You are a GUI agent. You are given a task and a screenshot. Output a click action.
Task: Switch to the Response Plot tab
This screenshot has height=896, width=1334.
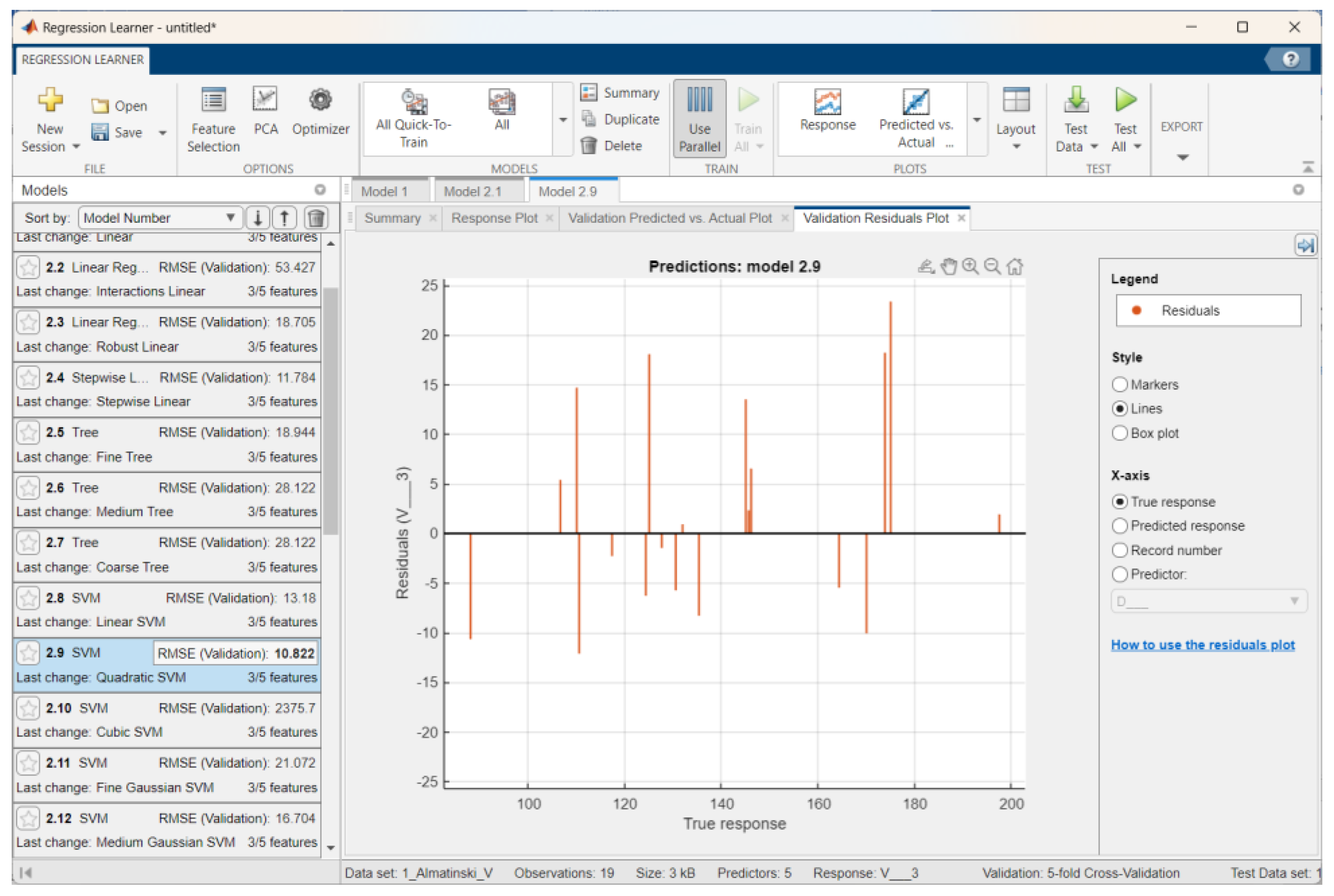click(x=495, y=218)
